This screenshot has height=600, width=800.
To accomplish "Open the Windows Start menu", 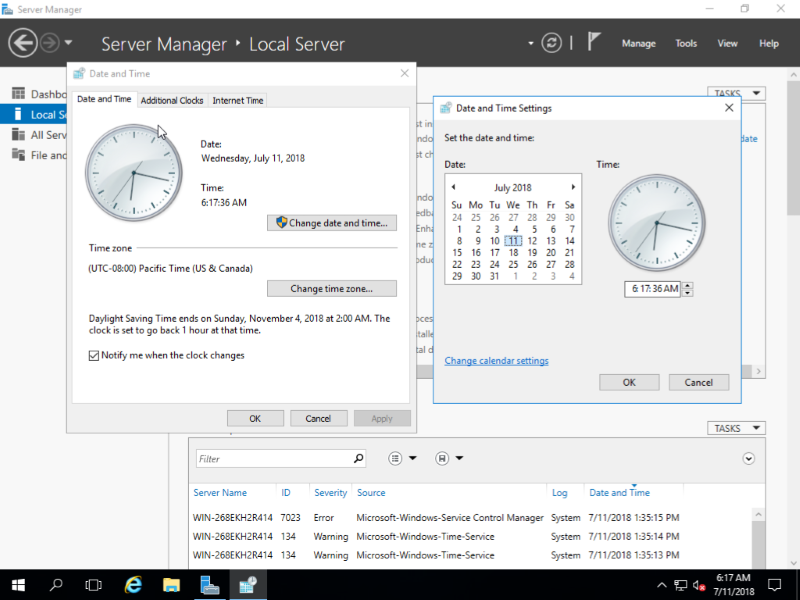I will click(x=18, y=585).
